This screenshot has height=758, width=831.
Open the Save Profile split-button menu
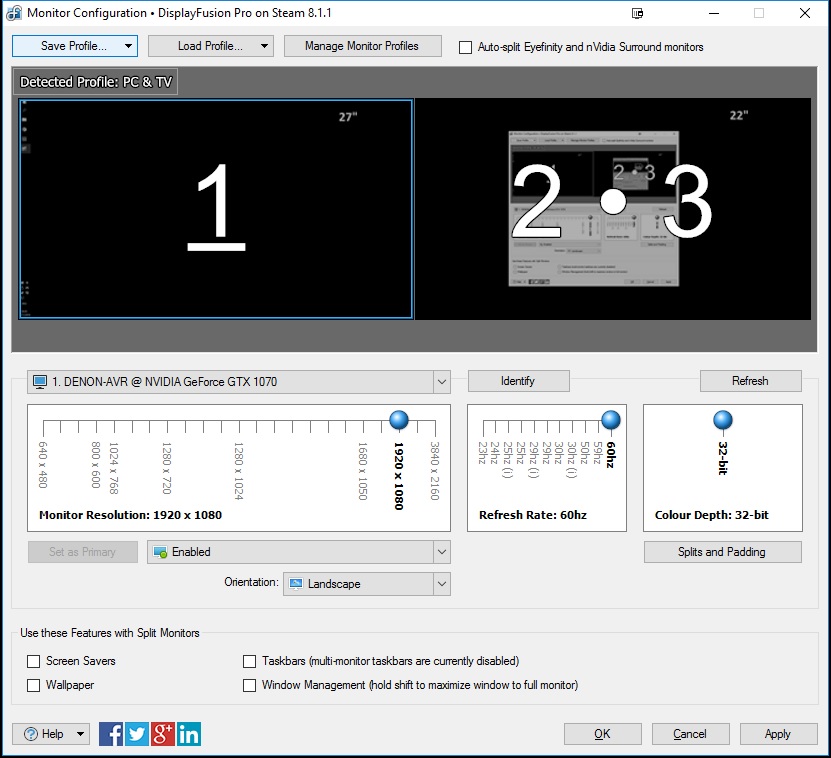coord(127,46)
